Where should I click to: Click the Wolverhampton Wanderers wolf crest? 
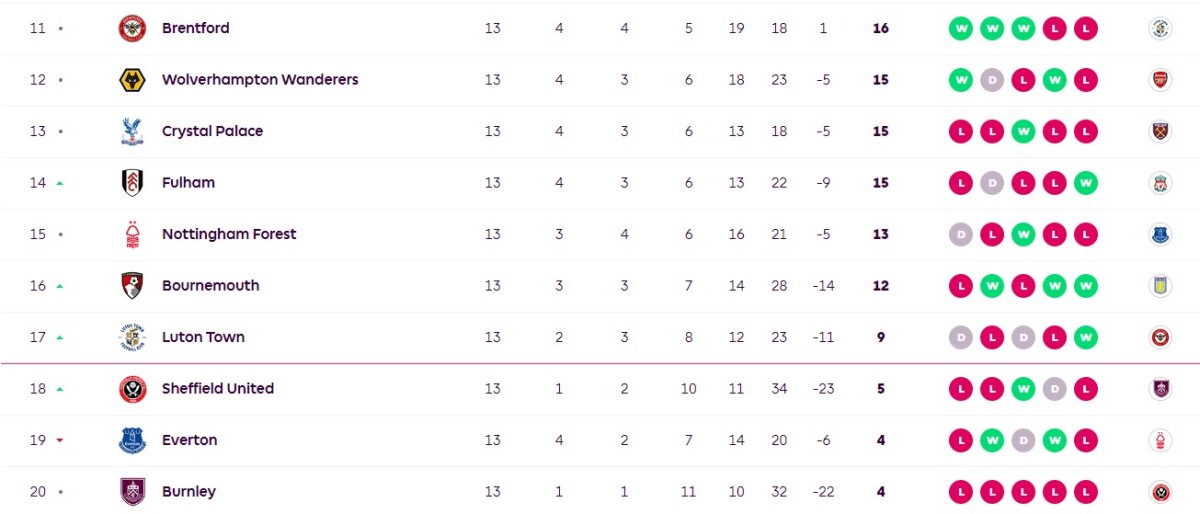(x=132, y=80)
